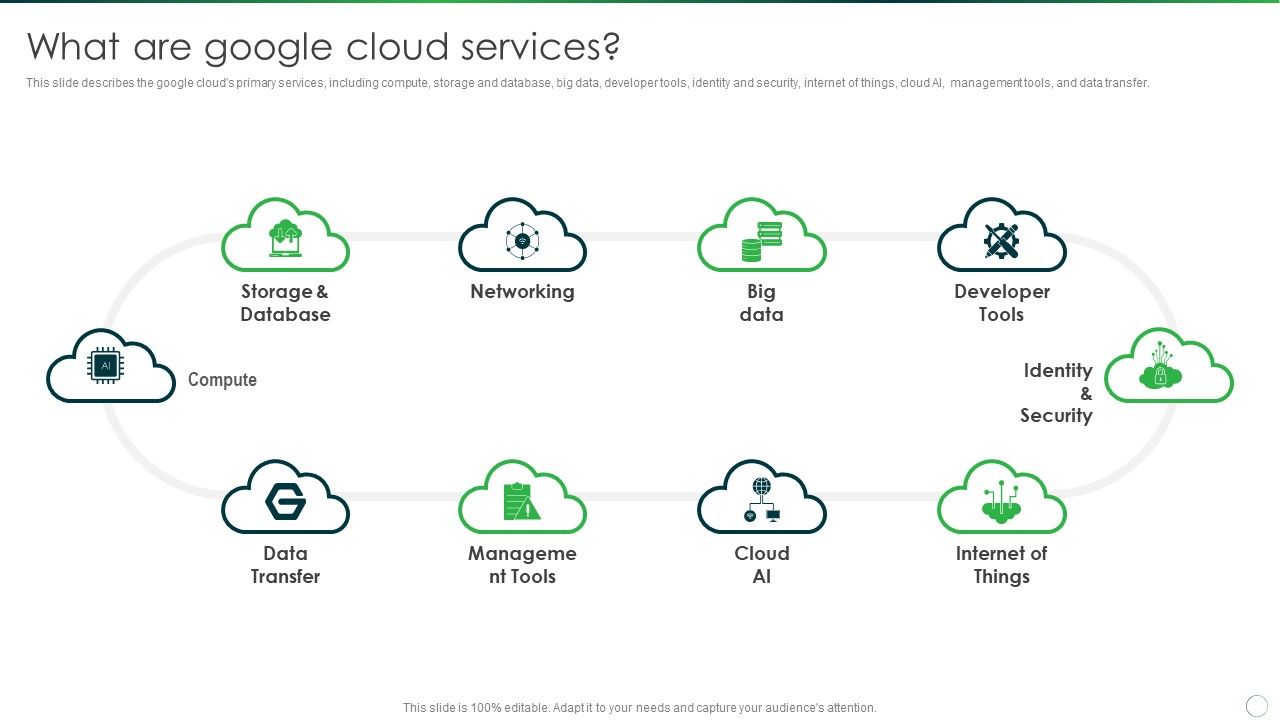1280x720 pixels.
Task: Select the 'Manageme nt Tools' label
Action: (522, 565)
